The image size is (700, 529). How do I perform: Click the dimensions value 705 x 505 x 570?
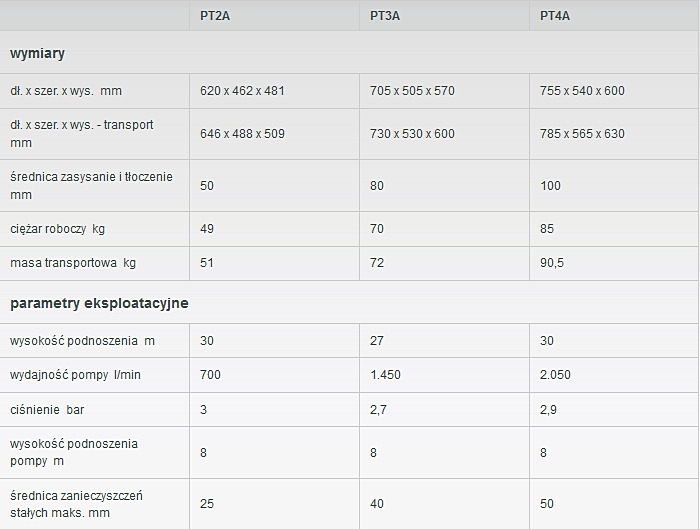(412, 91)
